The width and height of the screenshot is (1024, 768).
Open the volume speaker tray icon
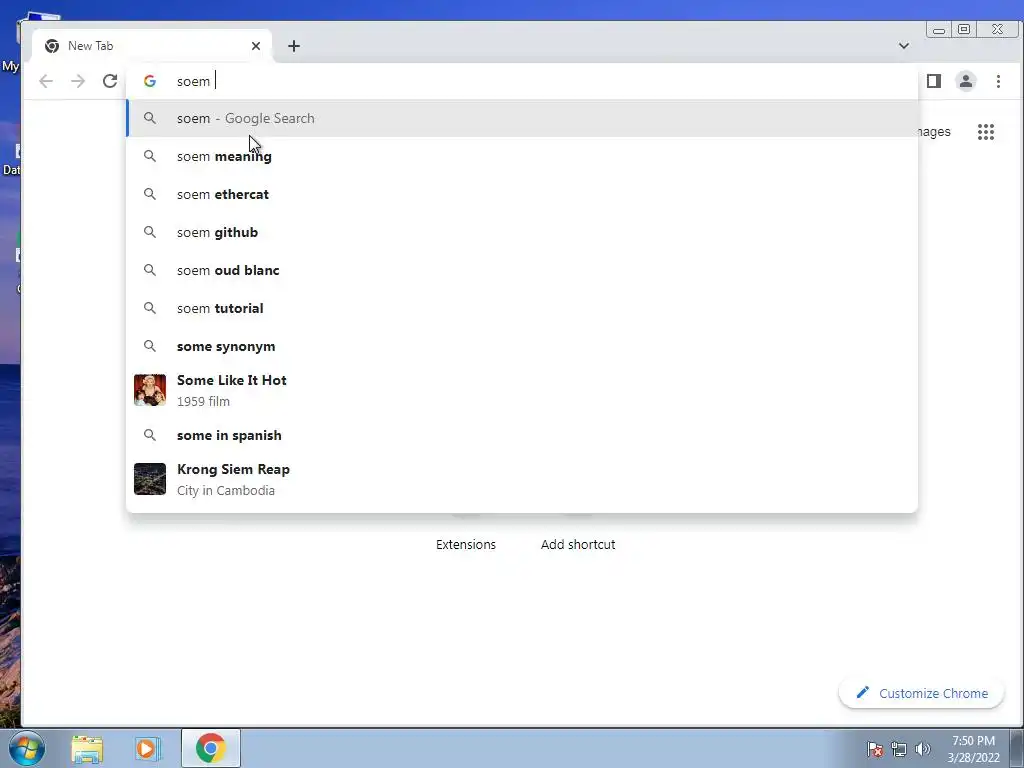923,749
